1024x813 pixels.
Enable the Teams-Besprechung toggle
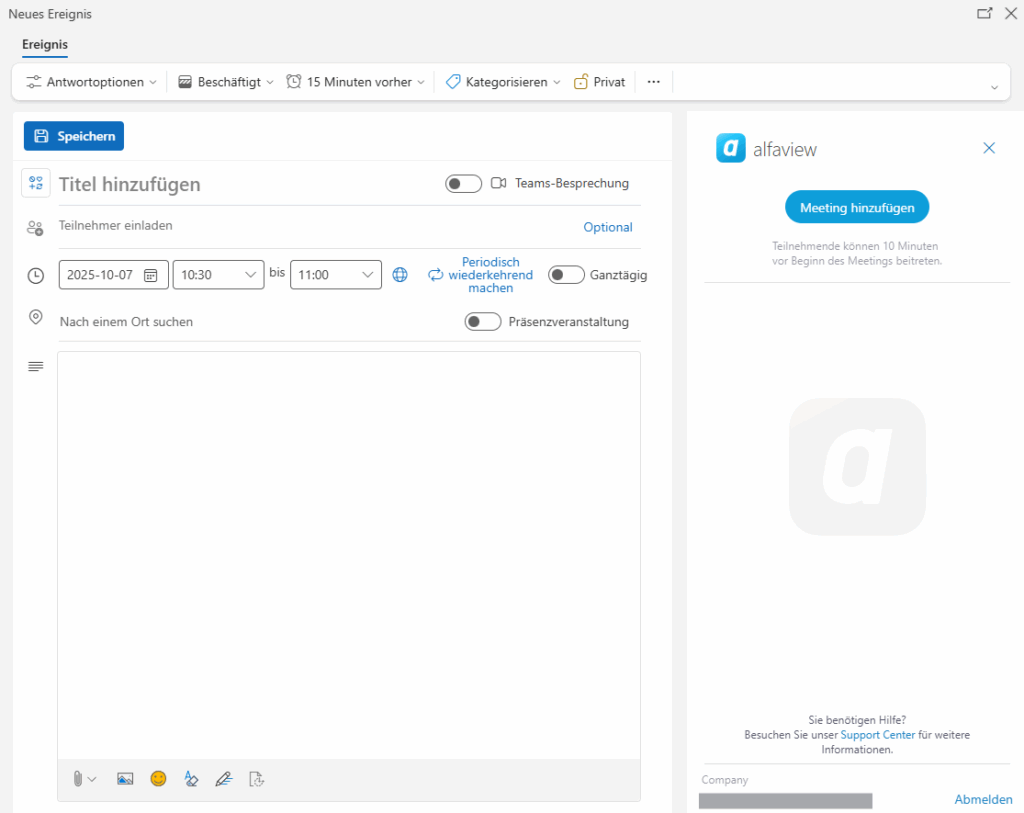463,184
